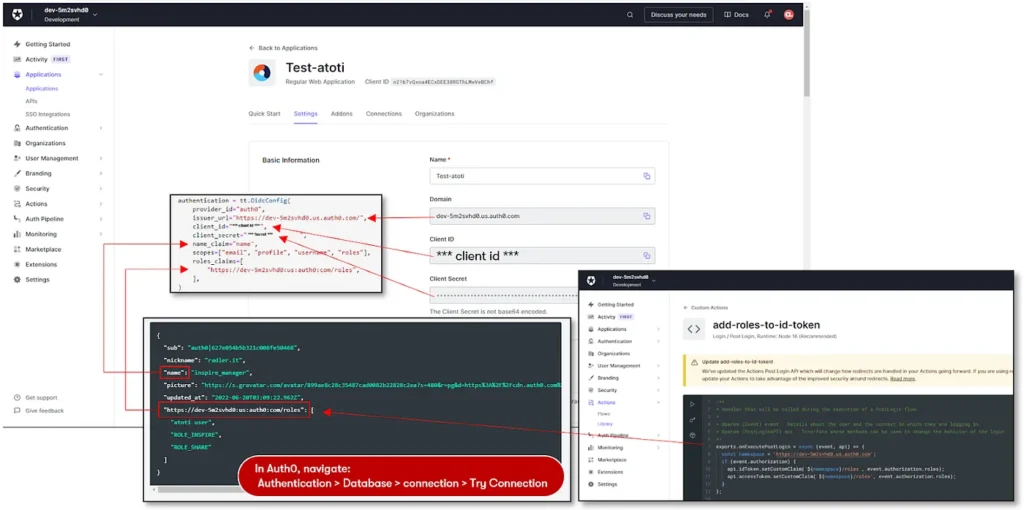Screen dimensions: 1024x510
Task: Click Marketplace icon in the main window sidebar
Action: [x=18, y=249]
